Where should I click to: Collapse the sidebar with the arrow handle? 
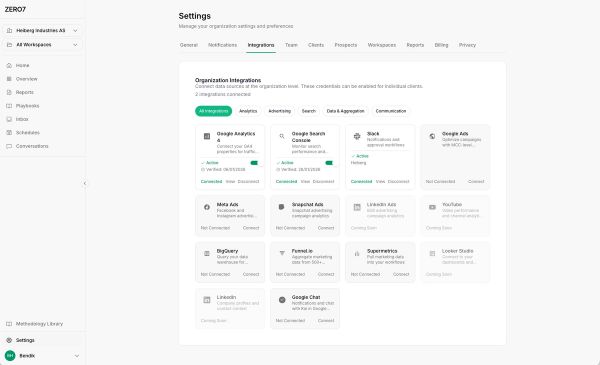85,183
